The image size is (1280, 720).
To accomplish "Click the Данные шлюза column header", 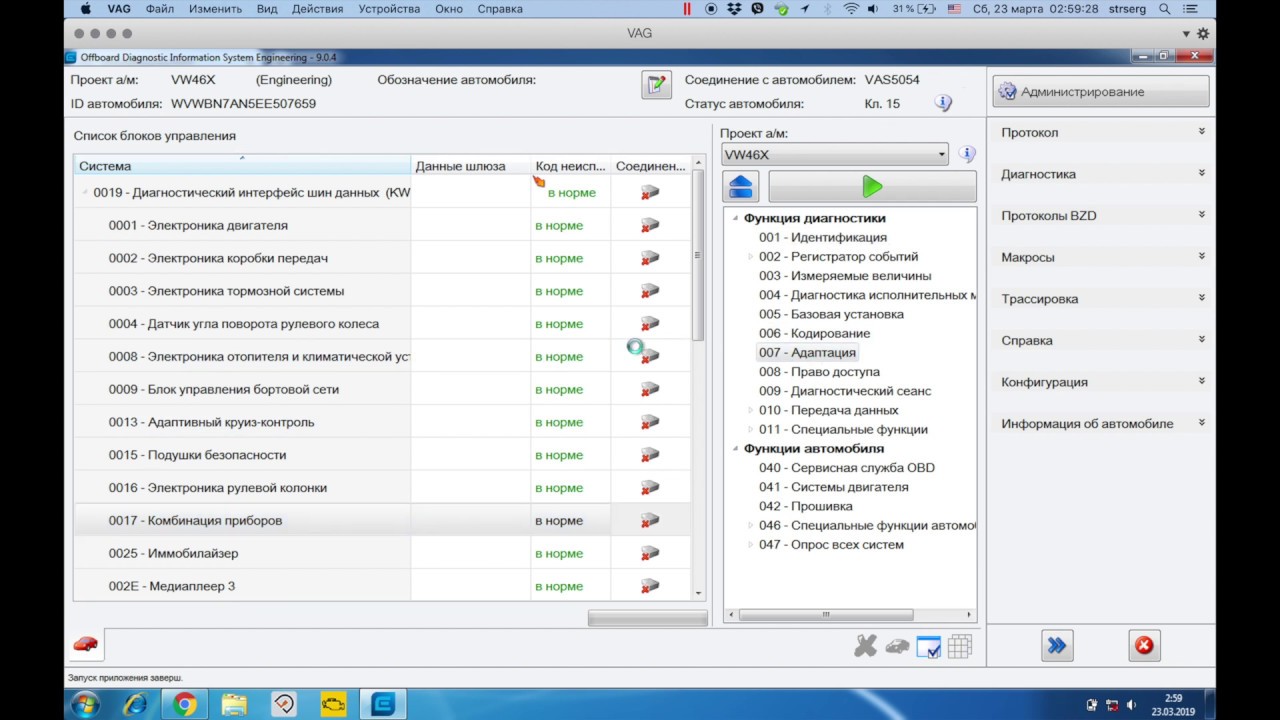I will point(470,166).
